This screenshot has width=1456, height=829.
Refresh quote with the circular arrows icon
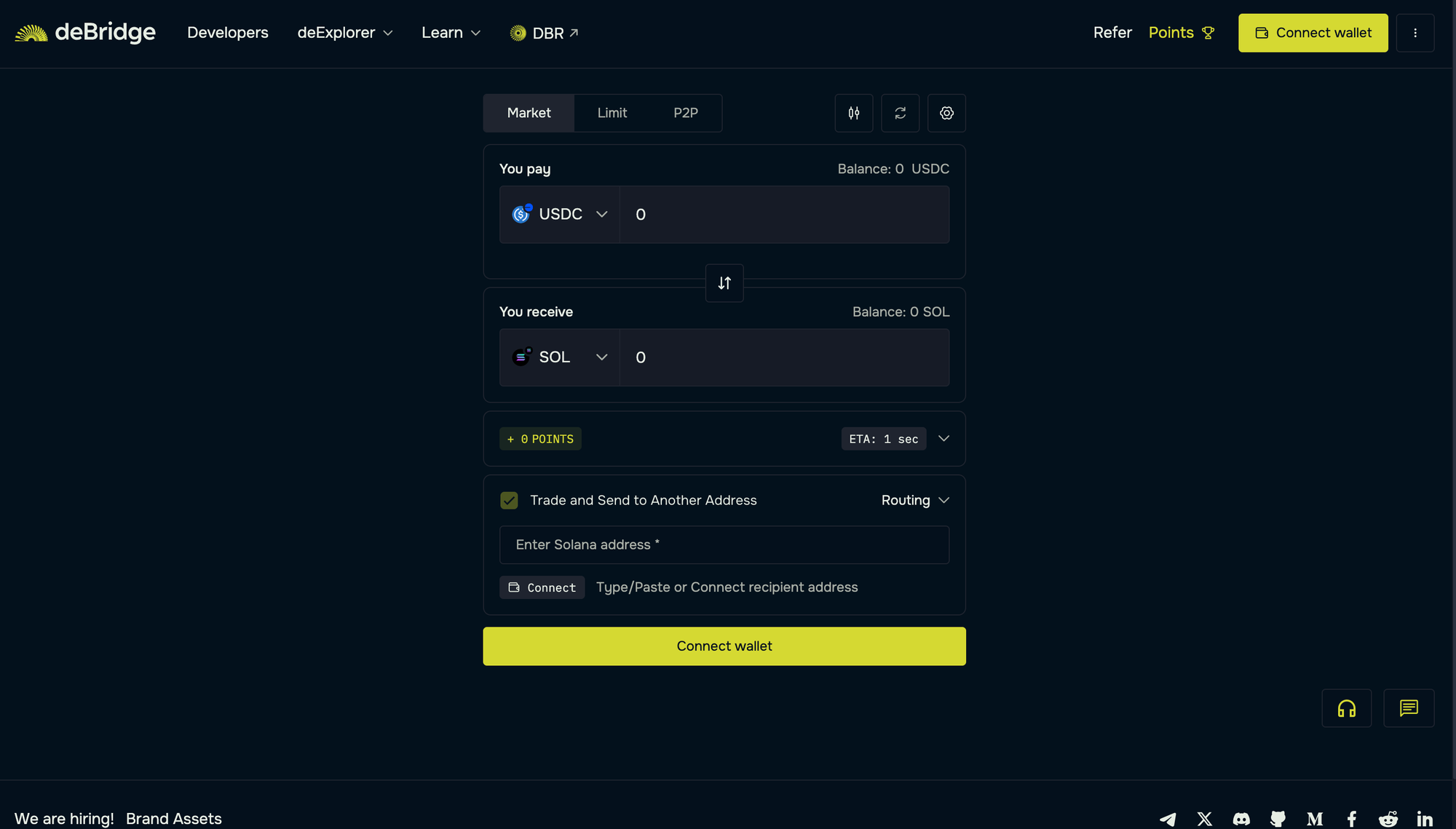click(x=901, y=113)
